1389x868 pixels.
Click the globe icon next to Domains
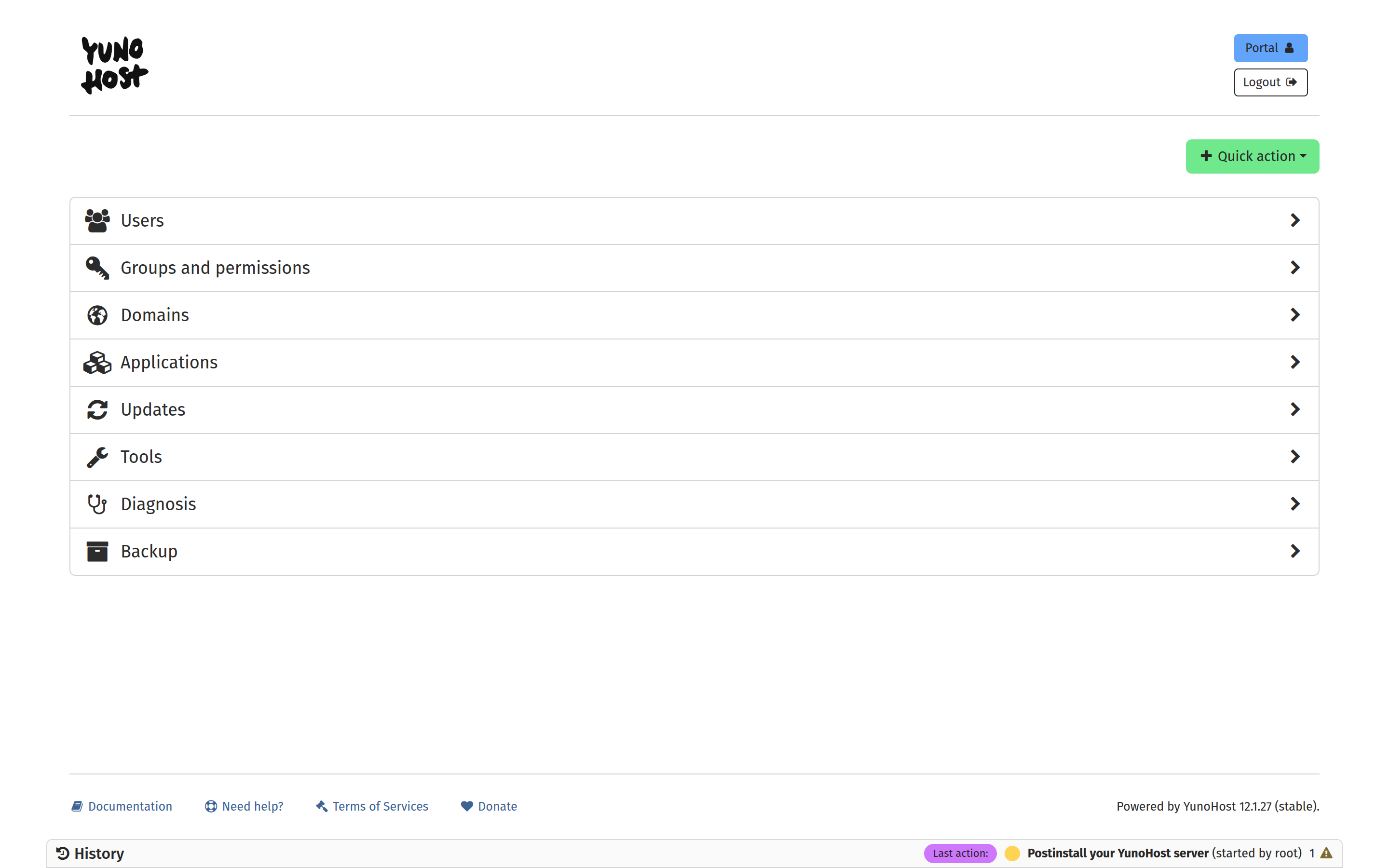coord(97,315)
